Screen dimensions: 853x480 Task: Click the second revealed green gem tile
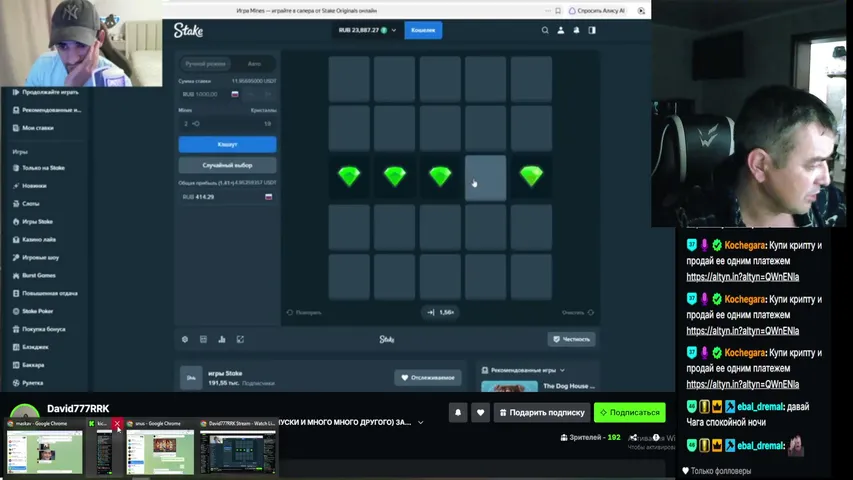click(394, 177)
